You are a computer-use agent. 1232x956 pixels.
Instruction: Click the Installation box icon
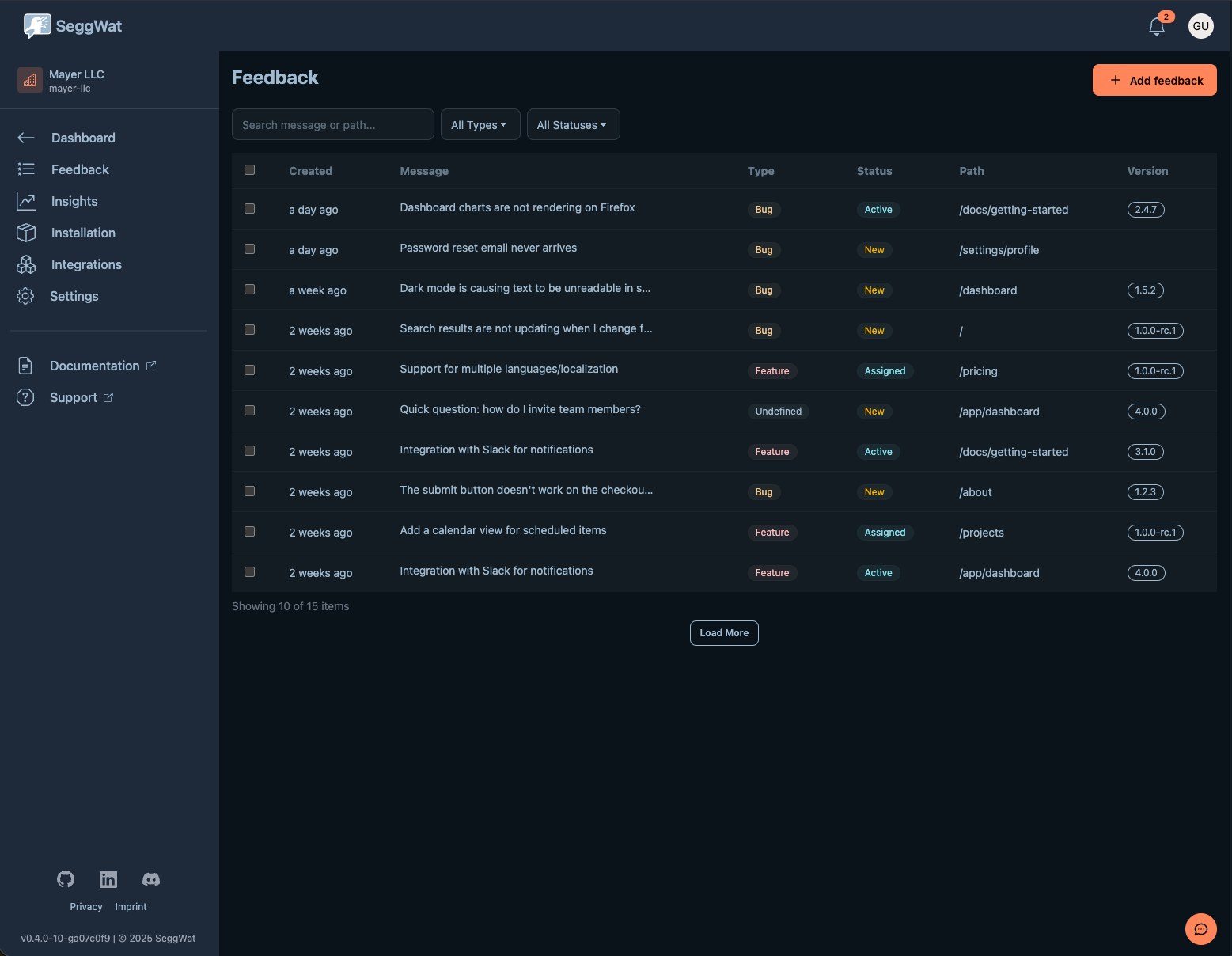tap(26, 233)
